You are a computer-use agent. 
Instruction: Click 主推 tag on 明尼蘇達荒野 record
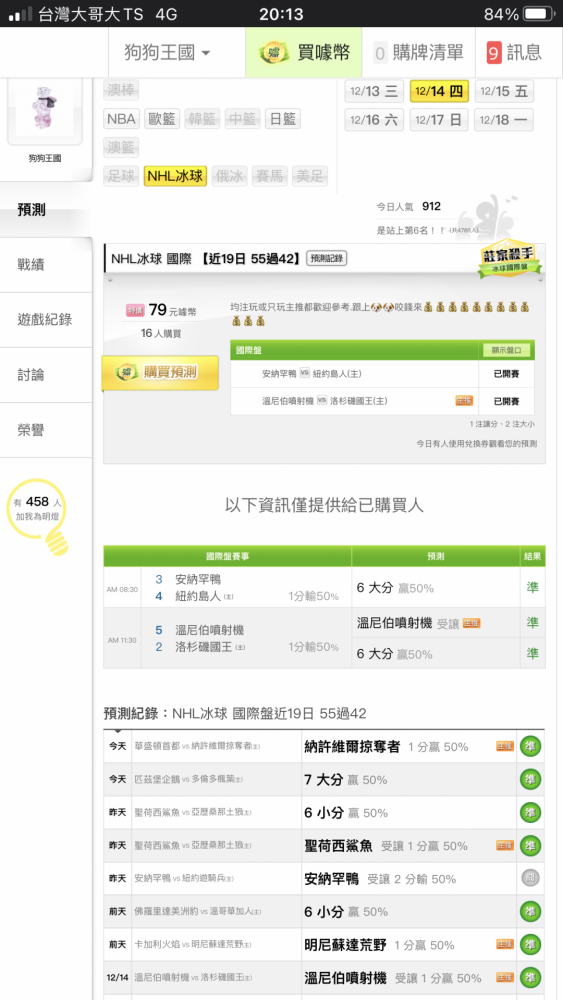pos(505,945)
